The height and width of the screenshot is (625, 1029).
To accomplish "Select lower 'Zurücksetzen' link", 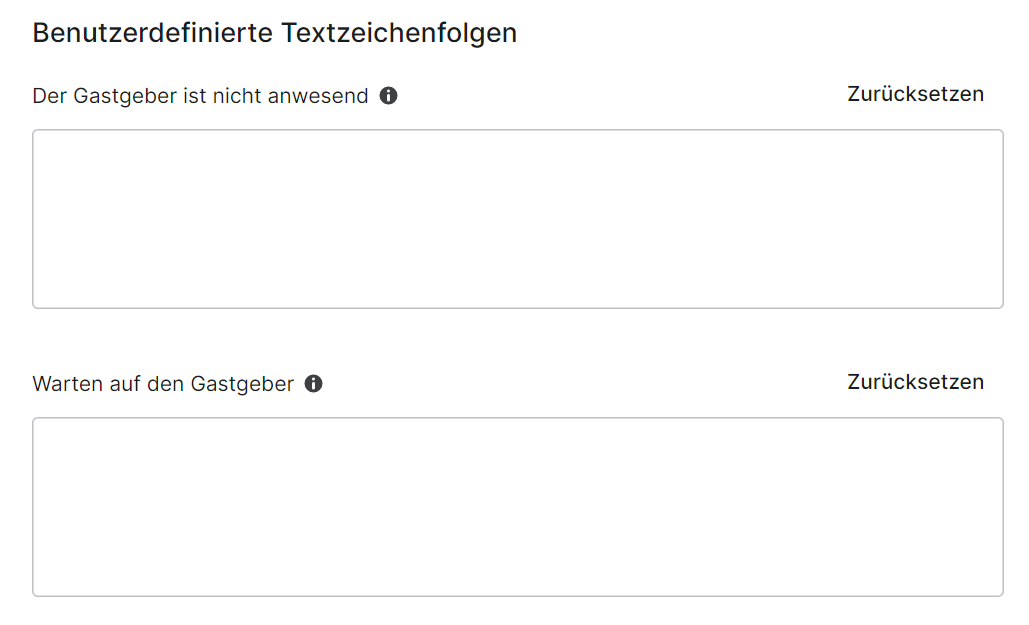I will (x=915, y=382).
